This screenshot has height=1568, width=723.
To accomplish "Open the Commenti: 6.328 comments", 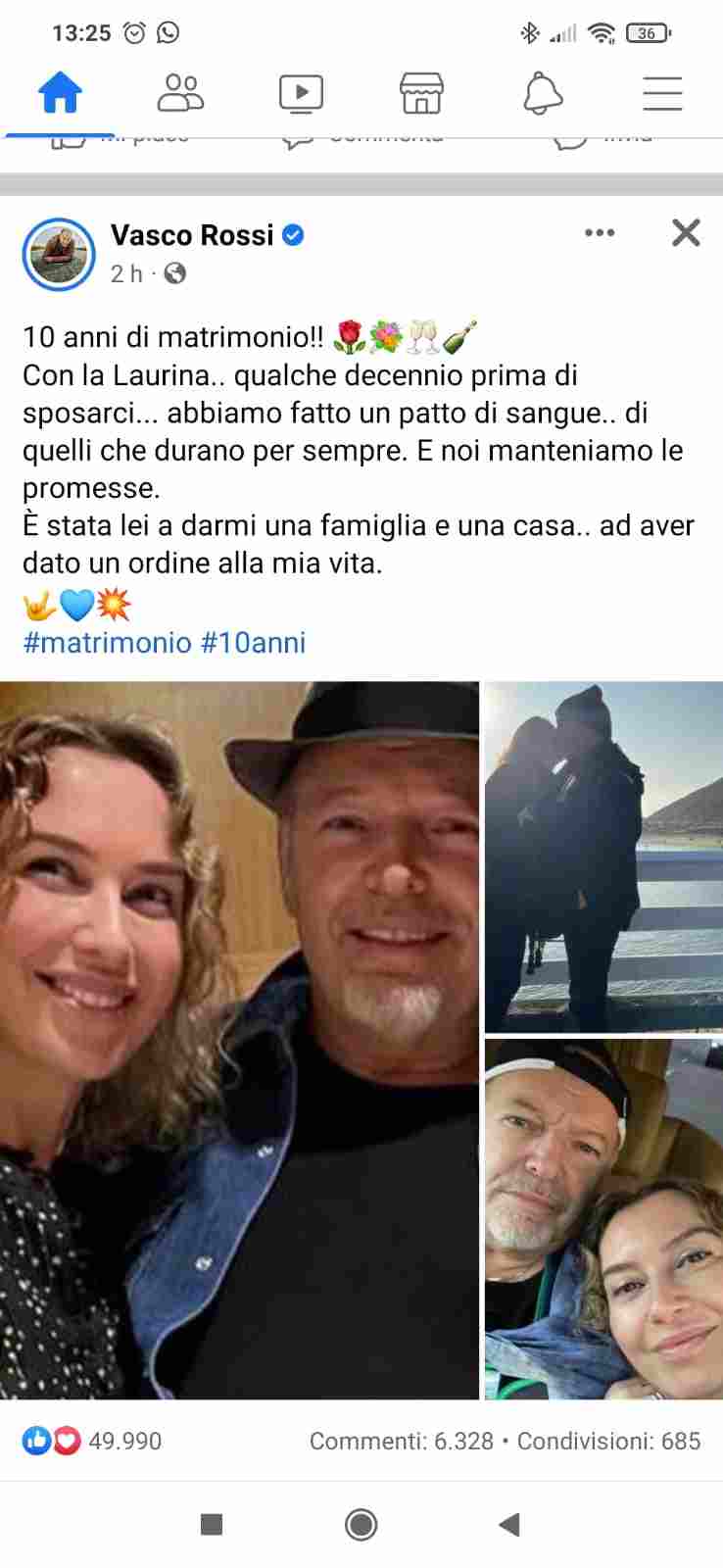I will (x=401, y=1442).
